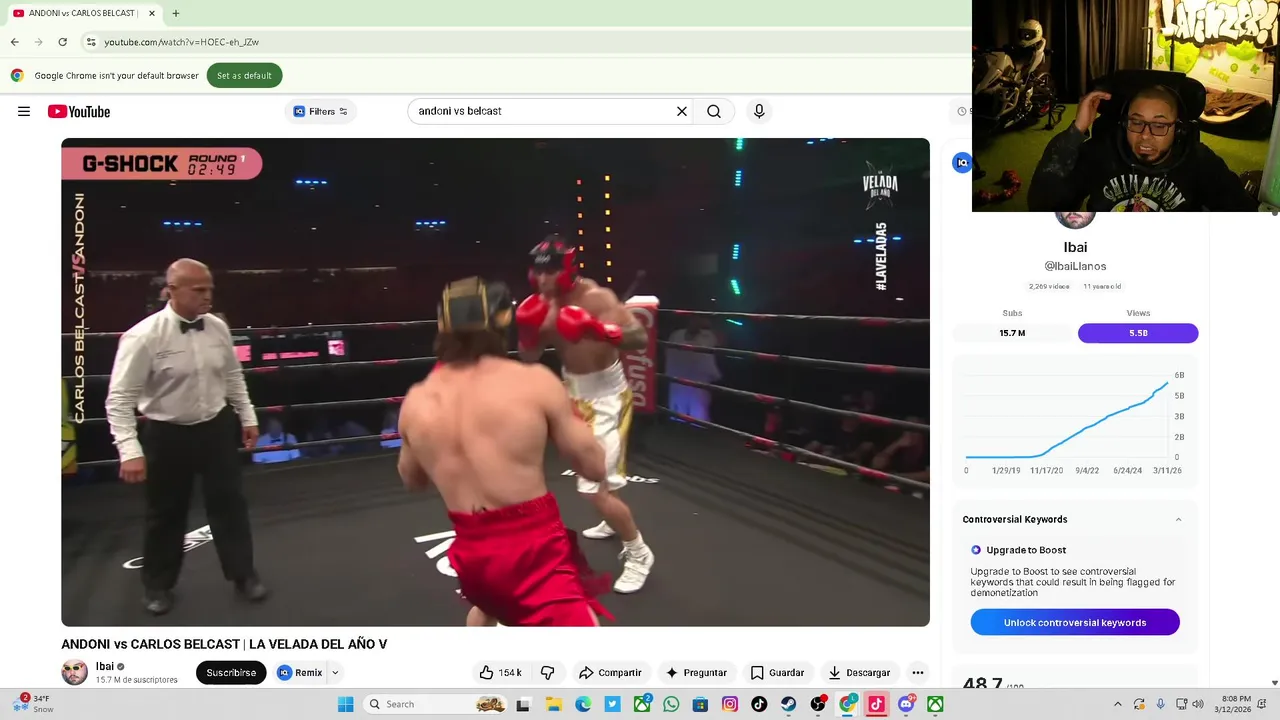The image size is (1280, 720).
Task: Open the @IbaiLlanos handle in side panel
Action: 1075,266
